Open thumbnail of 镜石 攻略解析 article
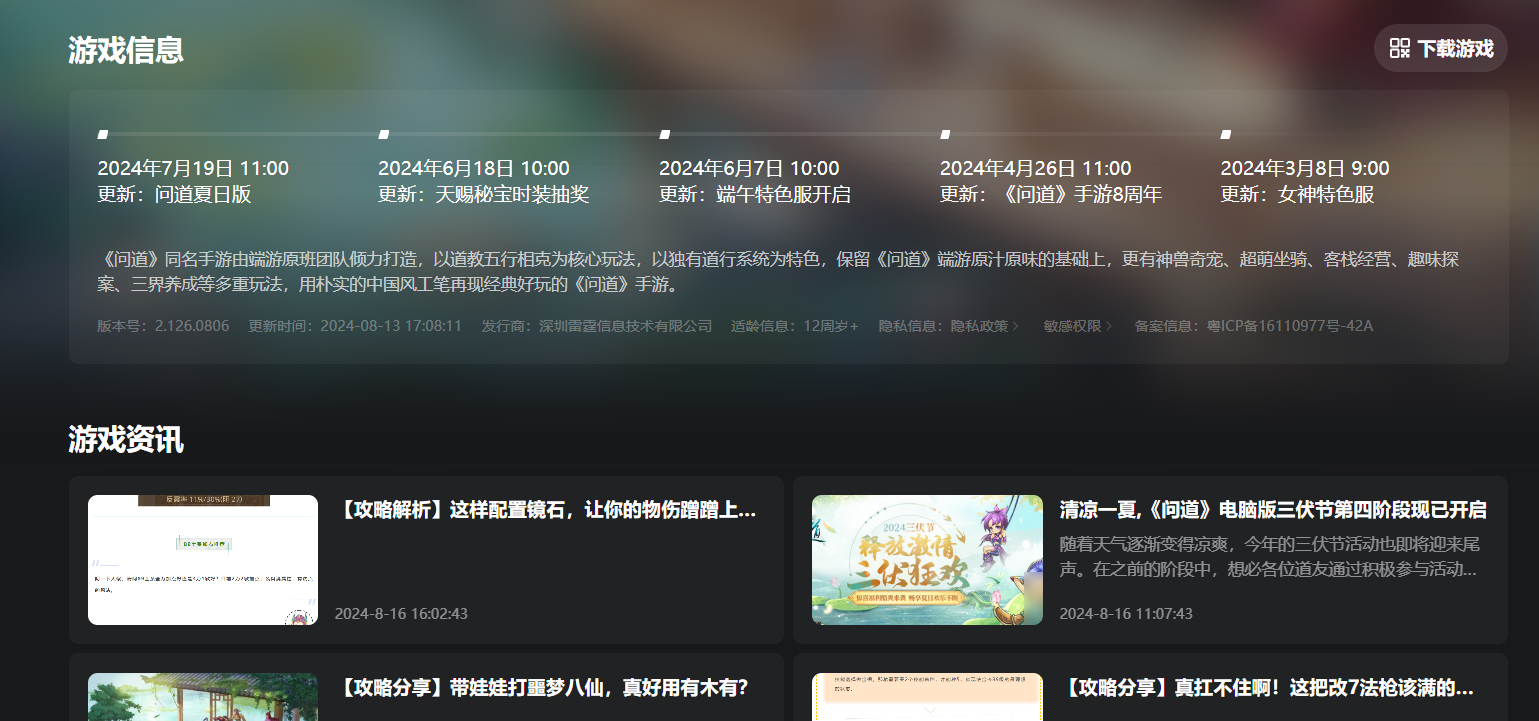The image size is (1539, 721). [203, 560]
